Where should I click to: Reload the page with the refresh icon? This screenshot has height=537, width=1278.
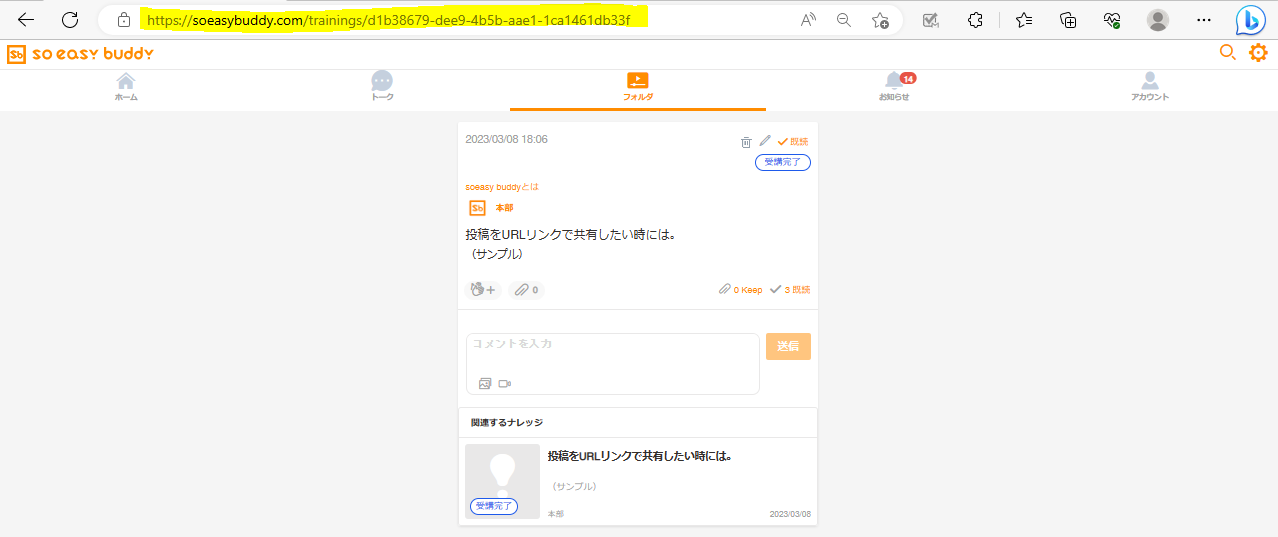pyautogui.click(x=70, y=20)
